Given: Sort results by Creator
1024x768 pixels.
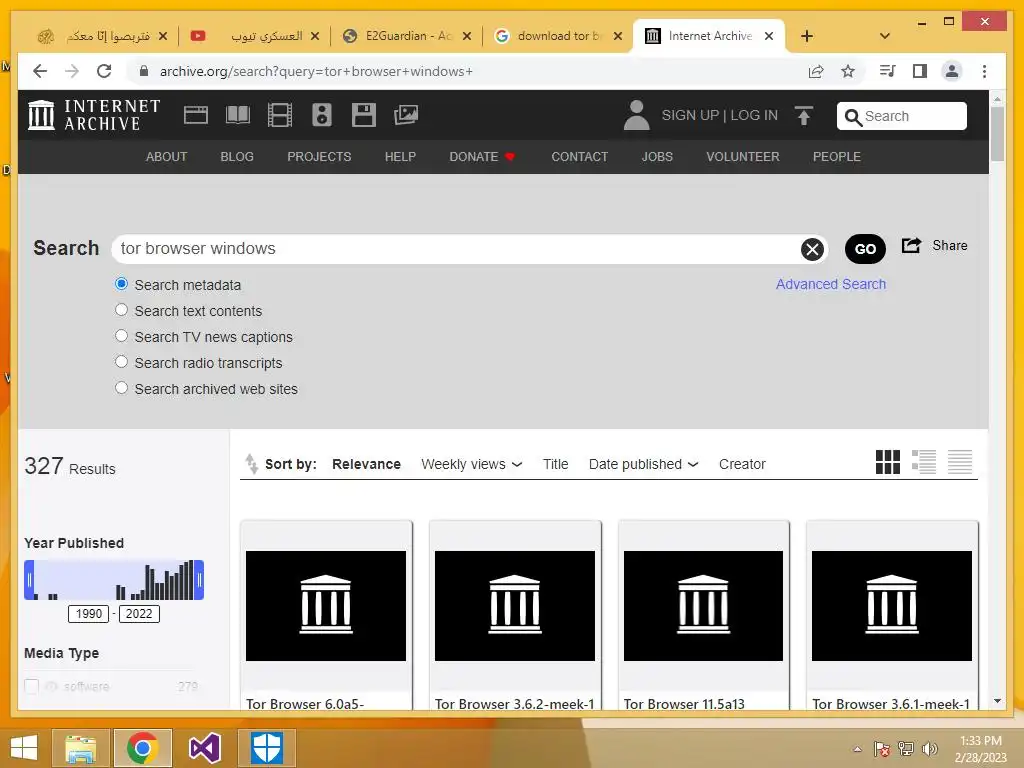Looking at the screenshot, I should pyautogui.click(x=742, y=464).
